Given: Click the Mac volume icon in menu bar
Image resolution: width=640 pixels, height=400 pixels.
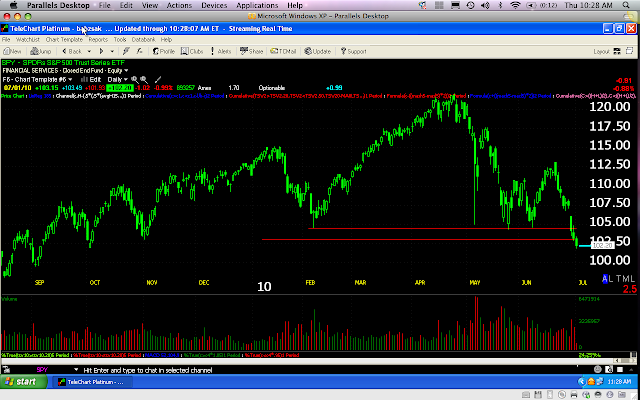Looking at the screenshot, I should [485, 5].
